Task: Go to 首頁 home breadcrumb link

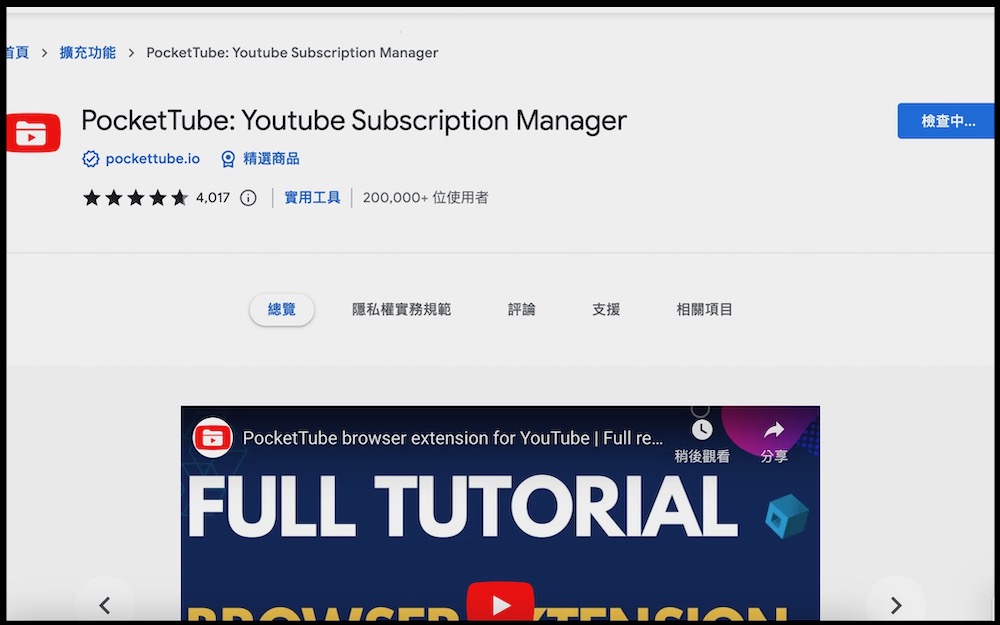Action: [x=17, y=53]
